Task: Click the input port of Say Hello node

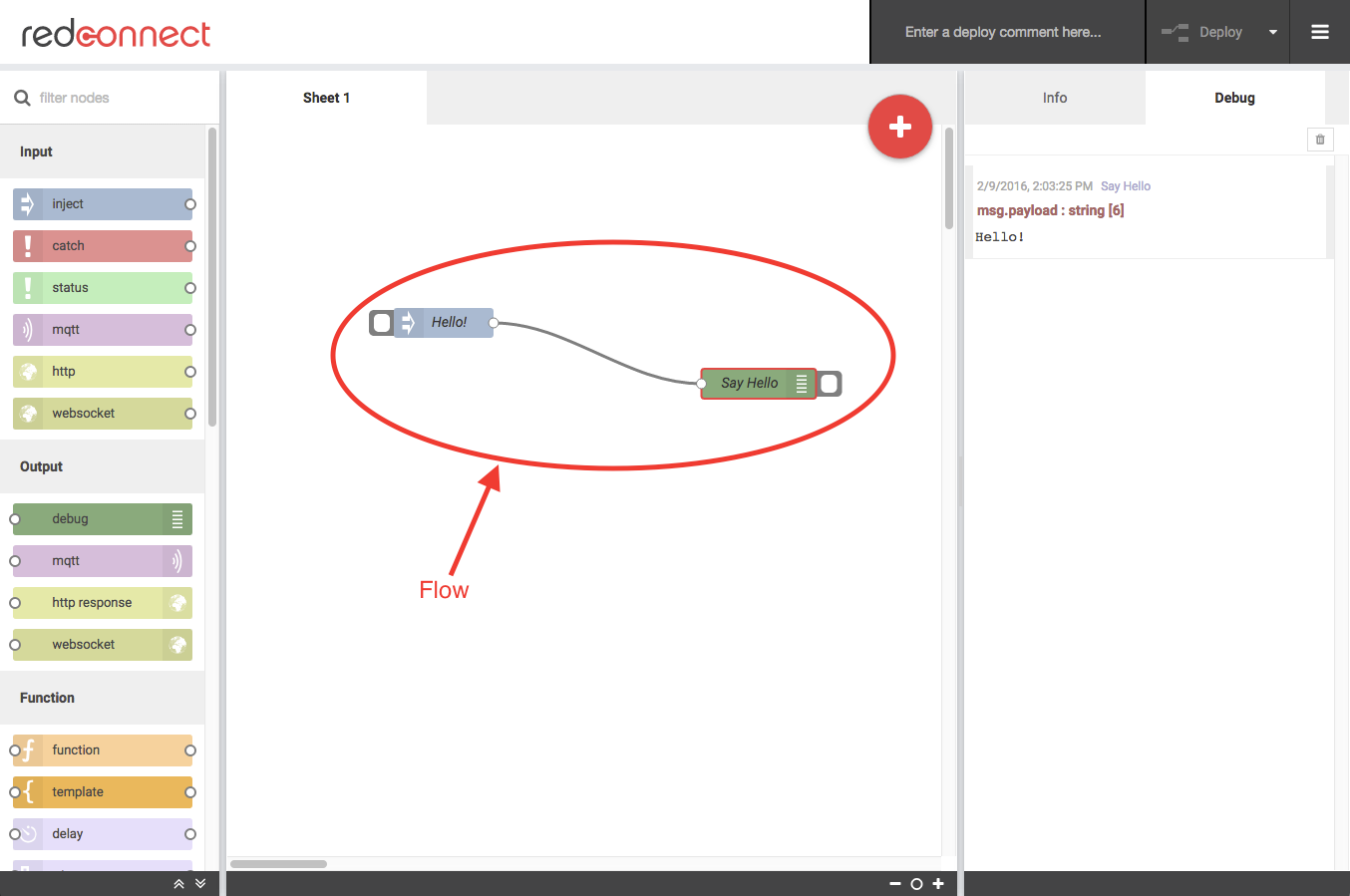Action: pyautogui.click(x=702, y=384)
